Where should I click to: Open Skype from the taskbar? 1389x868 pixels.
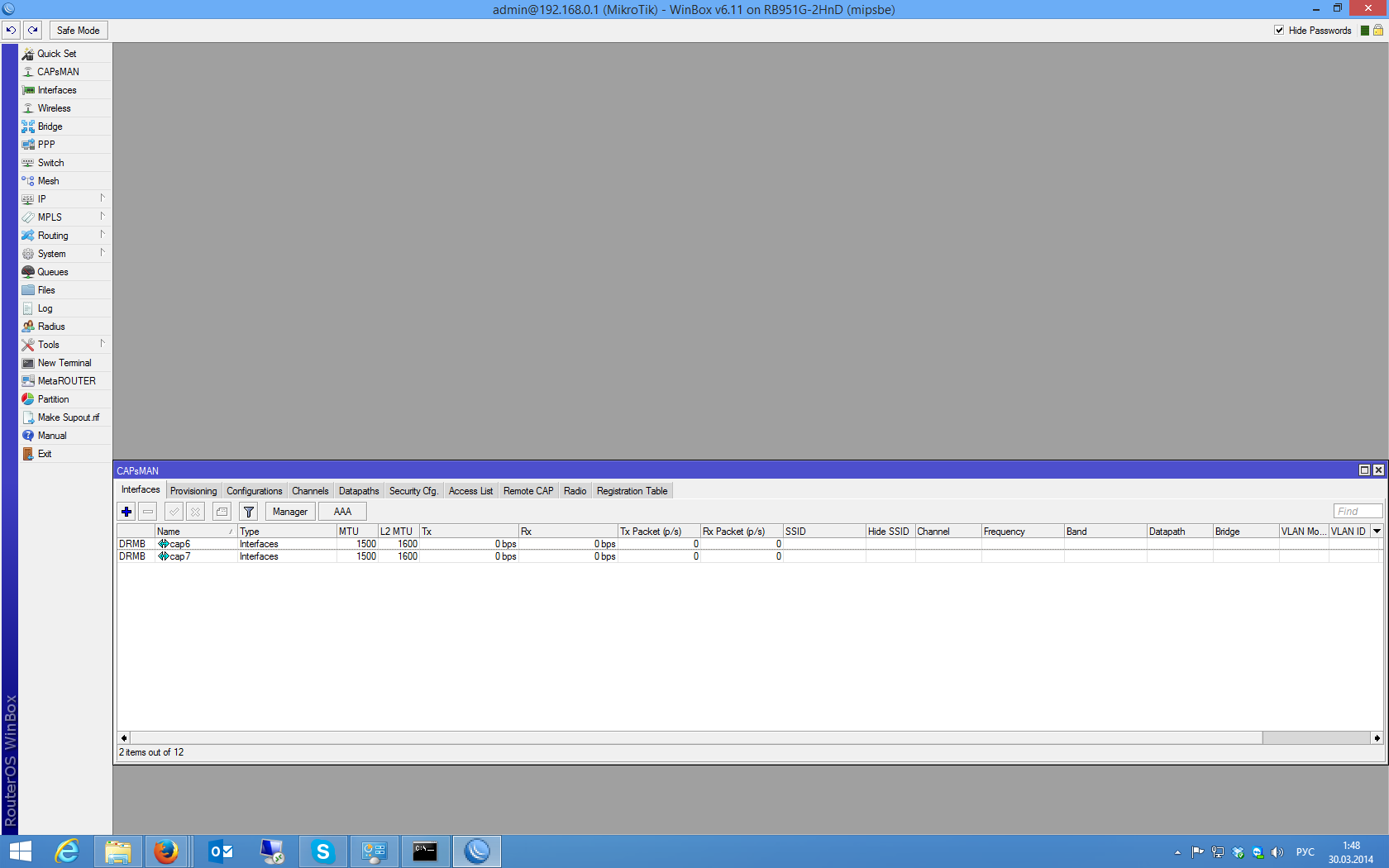pos(322,851)
